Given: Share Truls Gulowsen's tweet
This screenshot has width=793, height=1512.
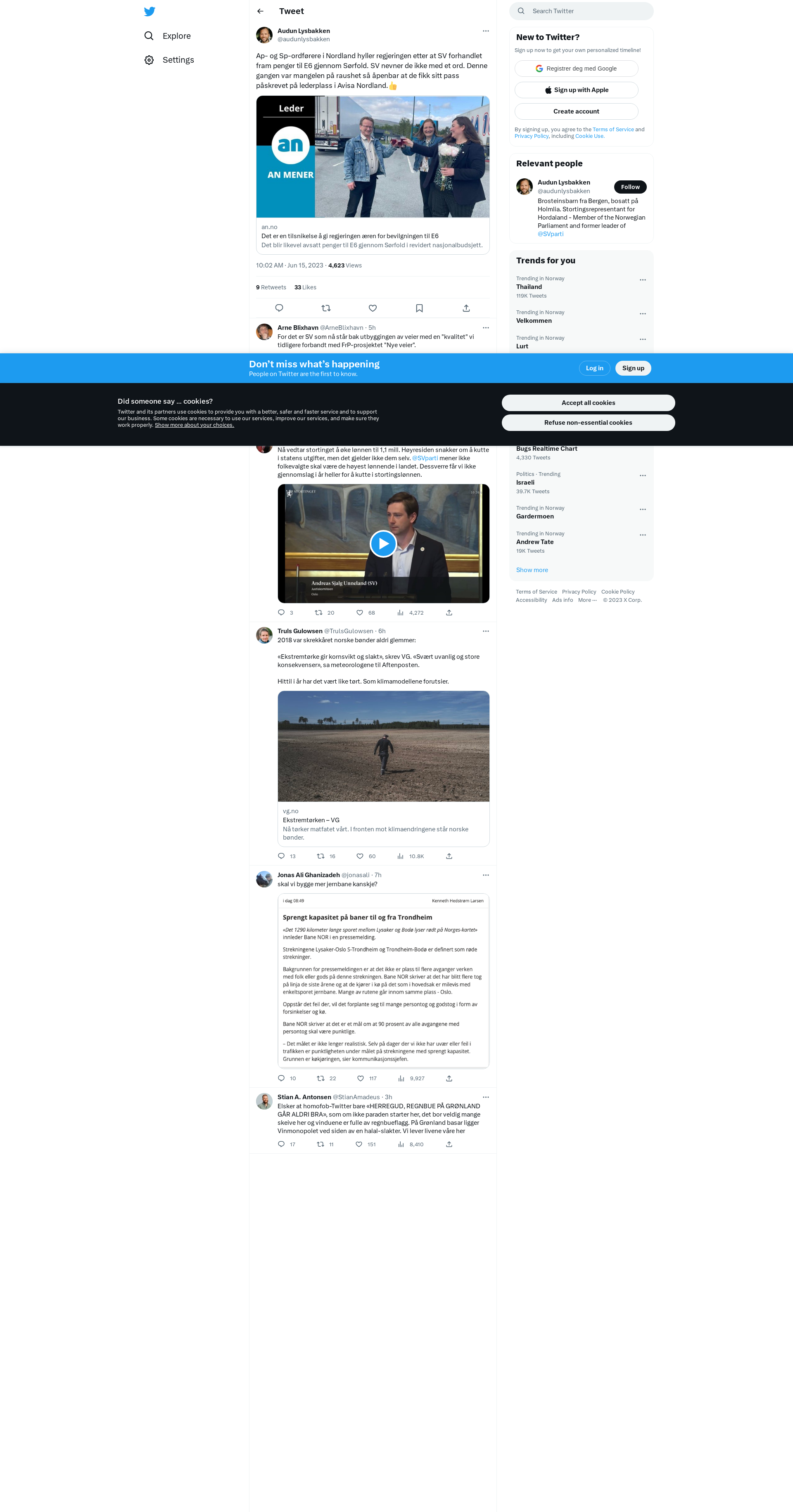Looking at the screenshot, I should 449,857.
